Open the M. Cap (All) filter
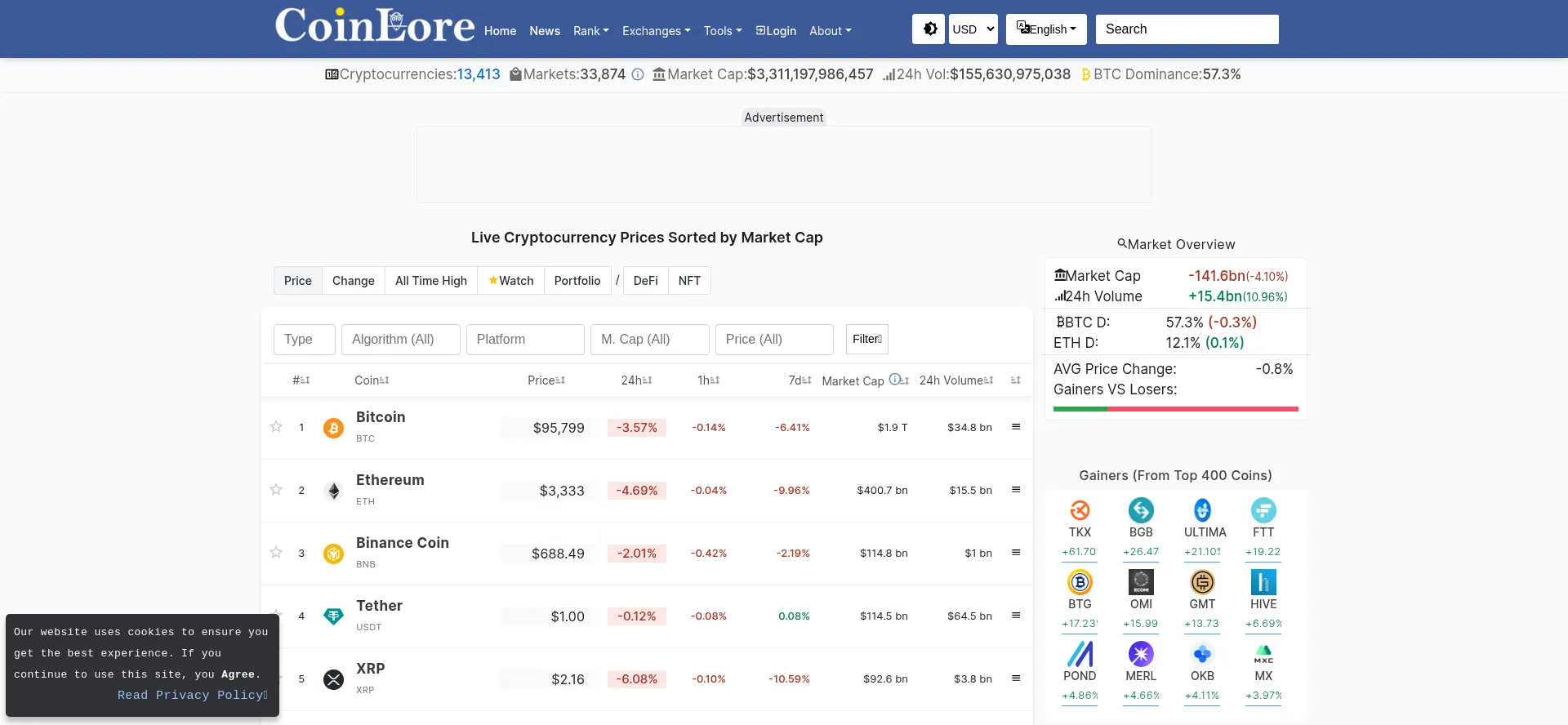Viewport: 1568px width, 725px height. 650,340
